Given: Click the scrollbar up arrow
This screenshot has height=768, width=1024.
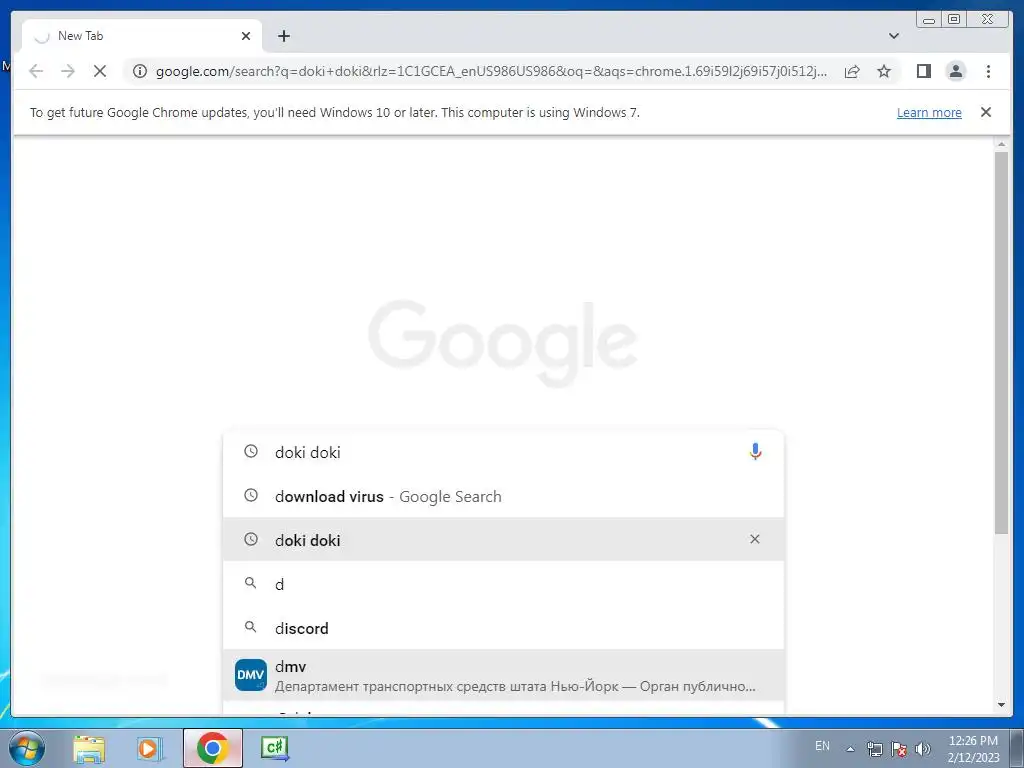Looking at the screenshot, I should coord(1001,144).
